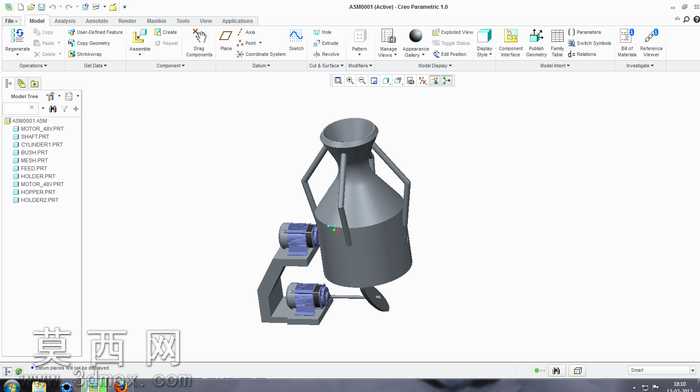Open the Display Style menu button
700x392 pixels.
(484, 42)
